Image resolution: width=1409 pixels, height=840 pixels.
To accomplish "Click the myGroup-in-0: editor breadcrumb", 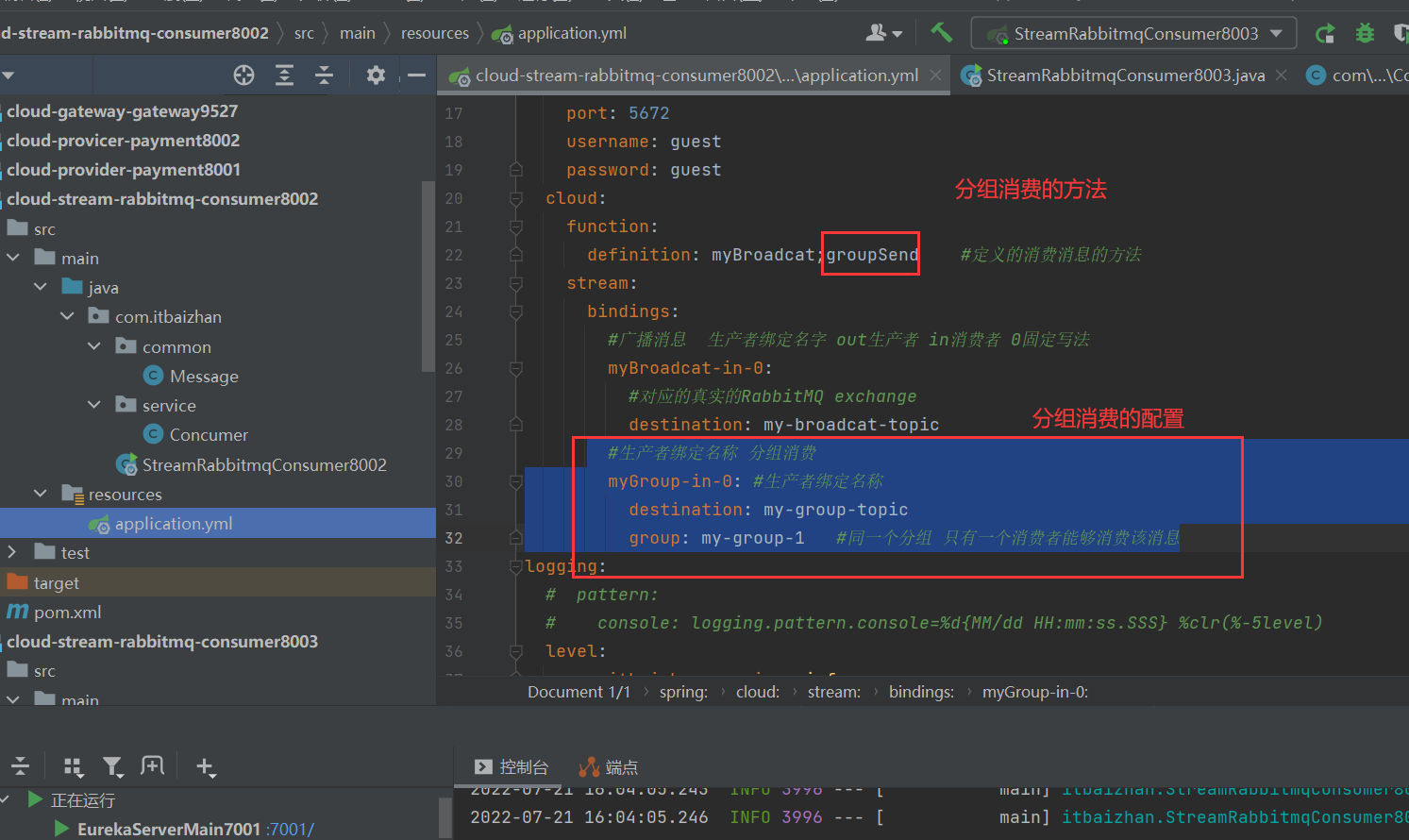I will (x=1035, y=692).
